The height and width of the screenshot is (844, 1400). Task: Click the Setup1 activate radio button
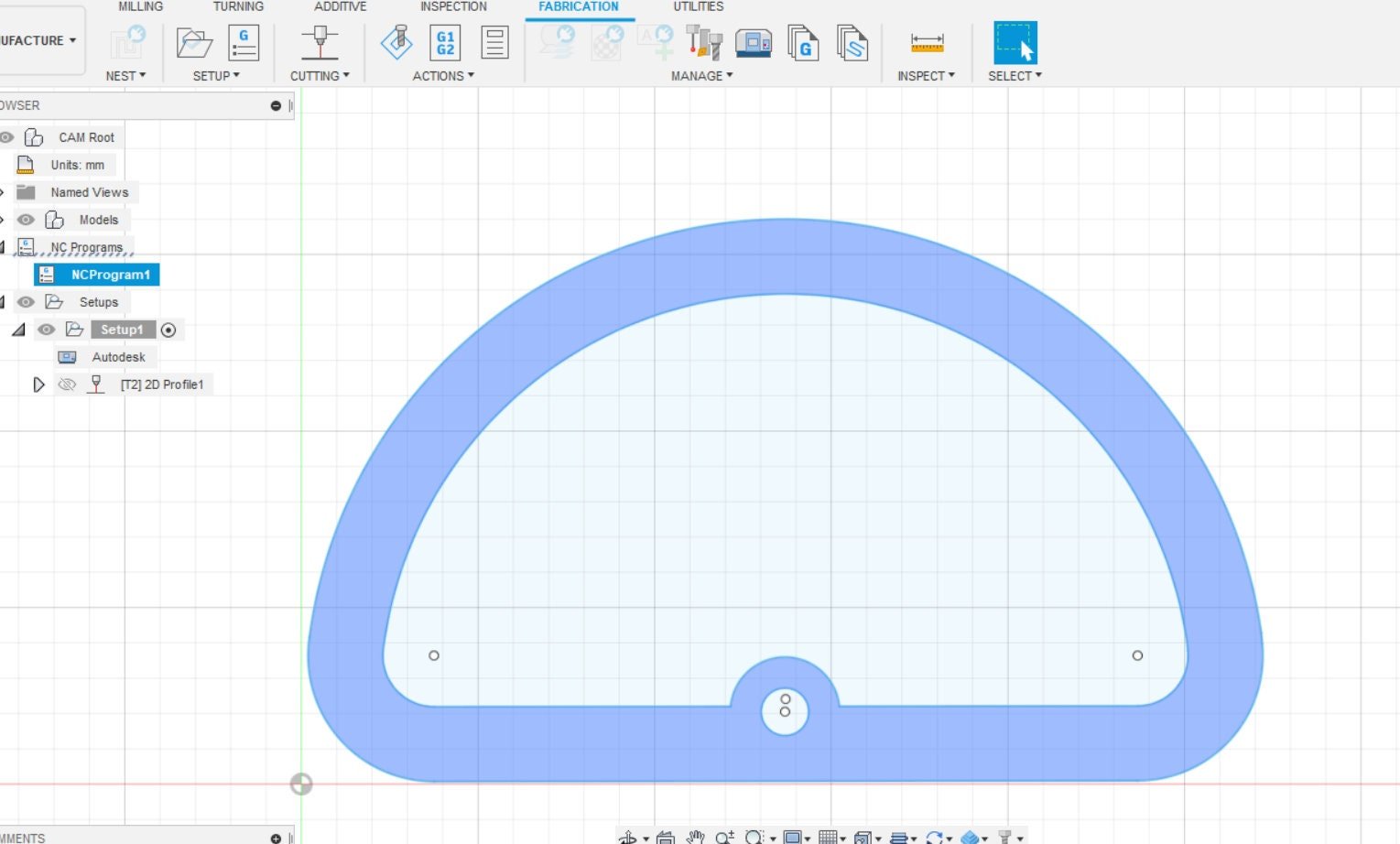tap(168, 330)
